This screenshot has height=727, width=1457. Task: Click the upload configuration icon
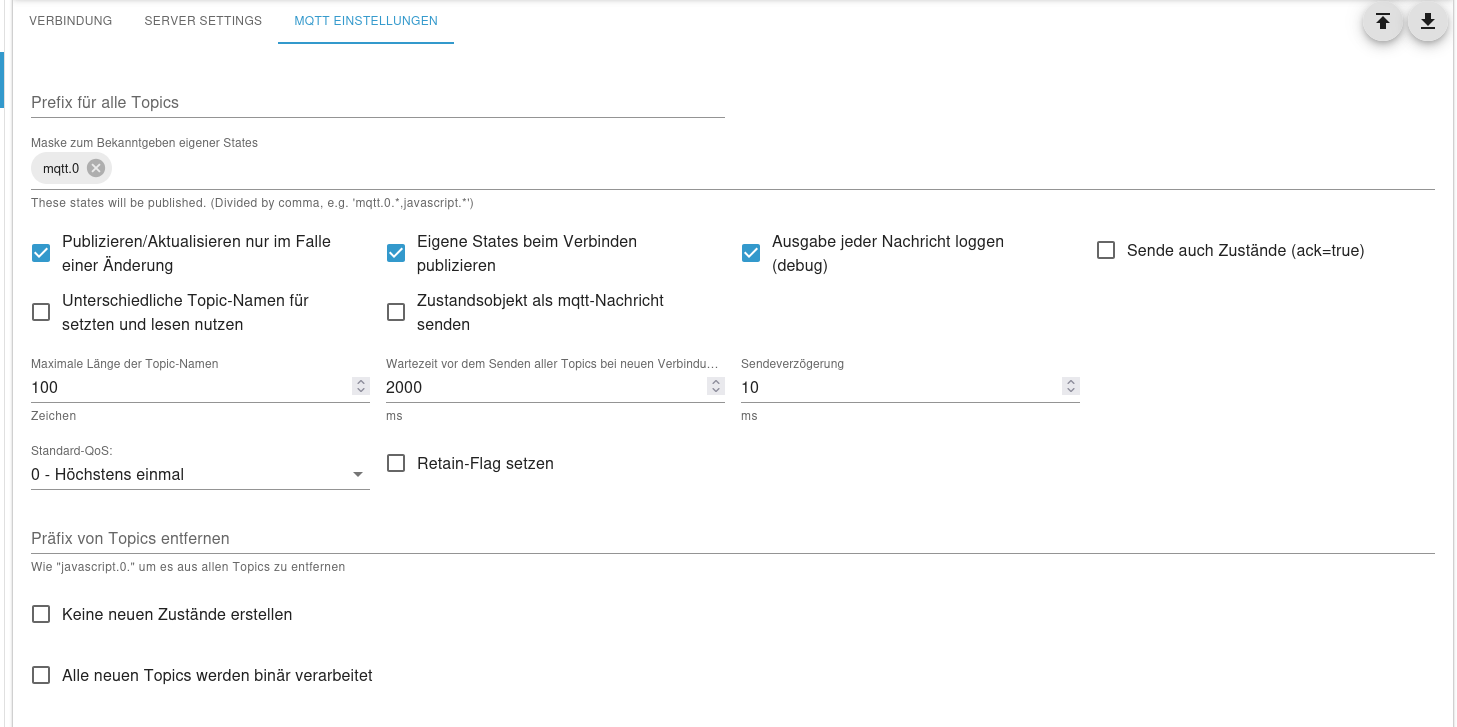pos(1383,22)
